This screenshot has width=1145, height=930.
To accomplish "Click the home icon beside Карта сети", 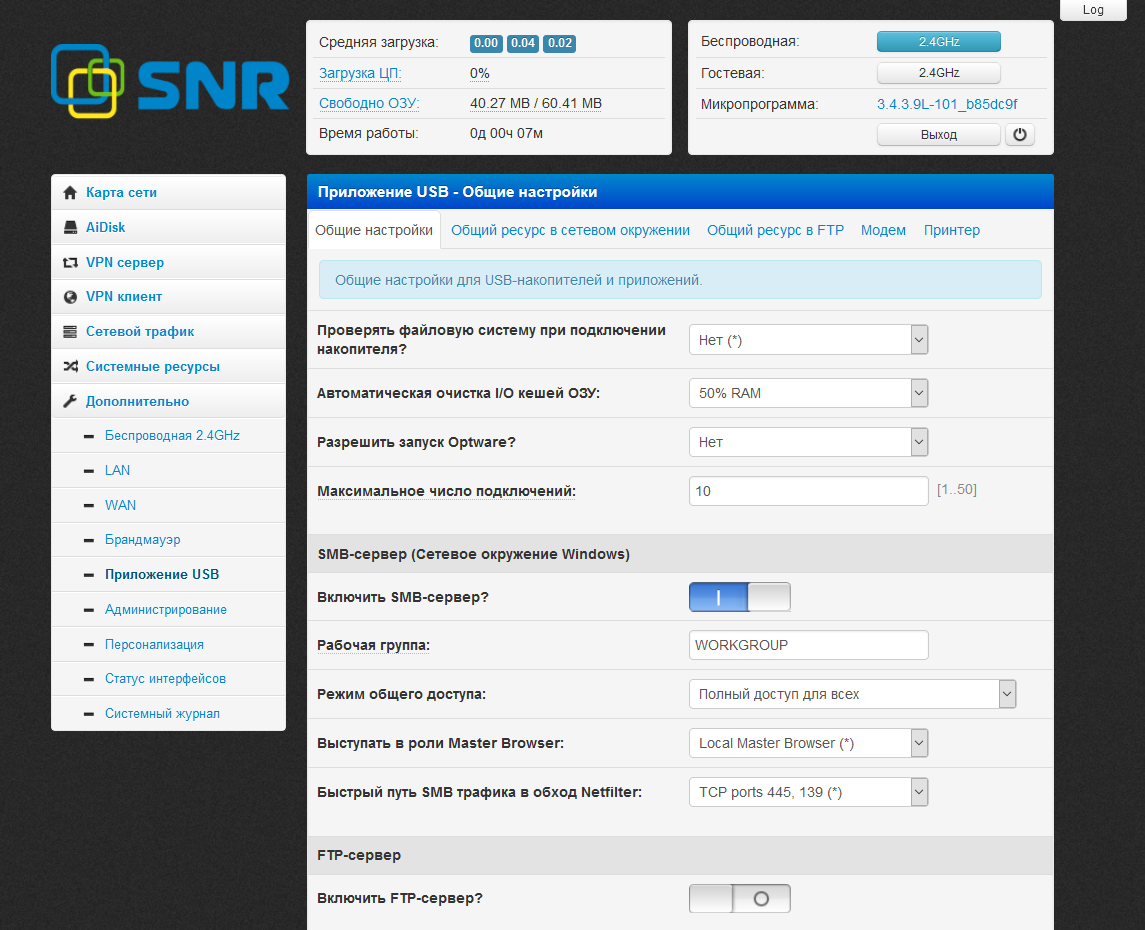I will (70, 193).
